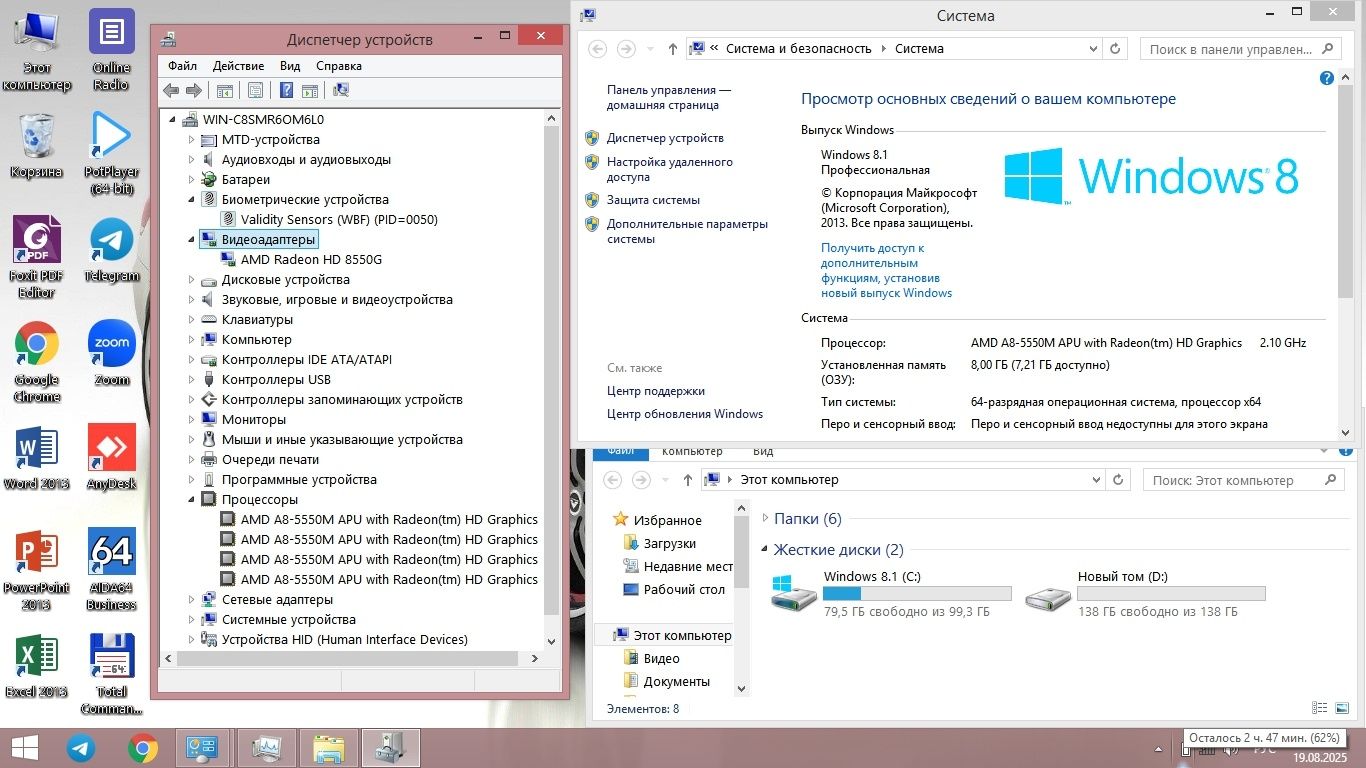Select Загрузки in explorer sidebar
Image resolution: width=1366 pixels, height=768 pixels.
[x=670, y=543]
